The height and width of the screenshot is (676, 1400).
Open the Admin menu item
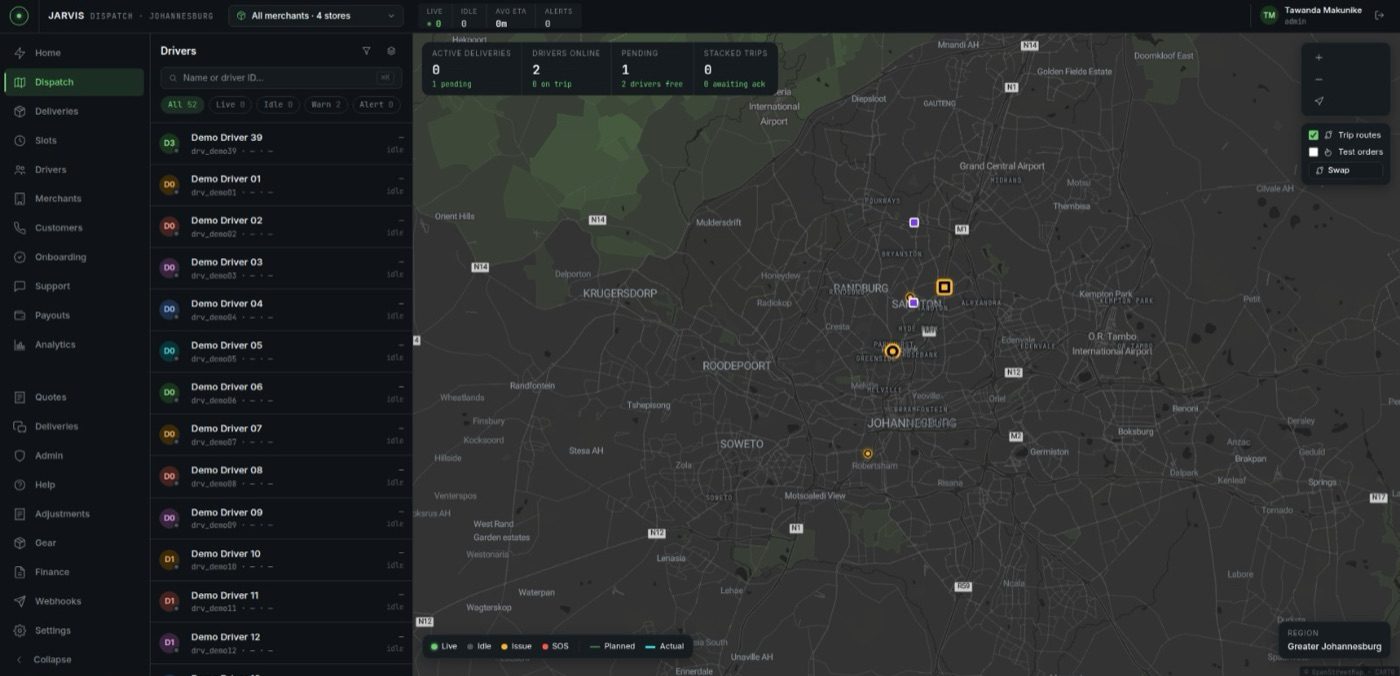[x=74, y=455]
